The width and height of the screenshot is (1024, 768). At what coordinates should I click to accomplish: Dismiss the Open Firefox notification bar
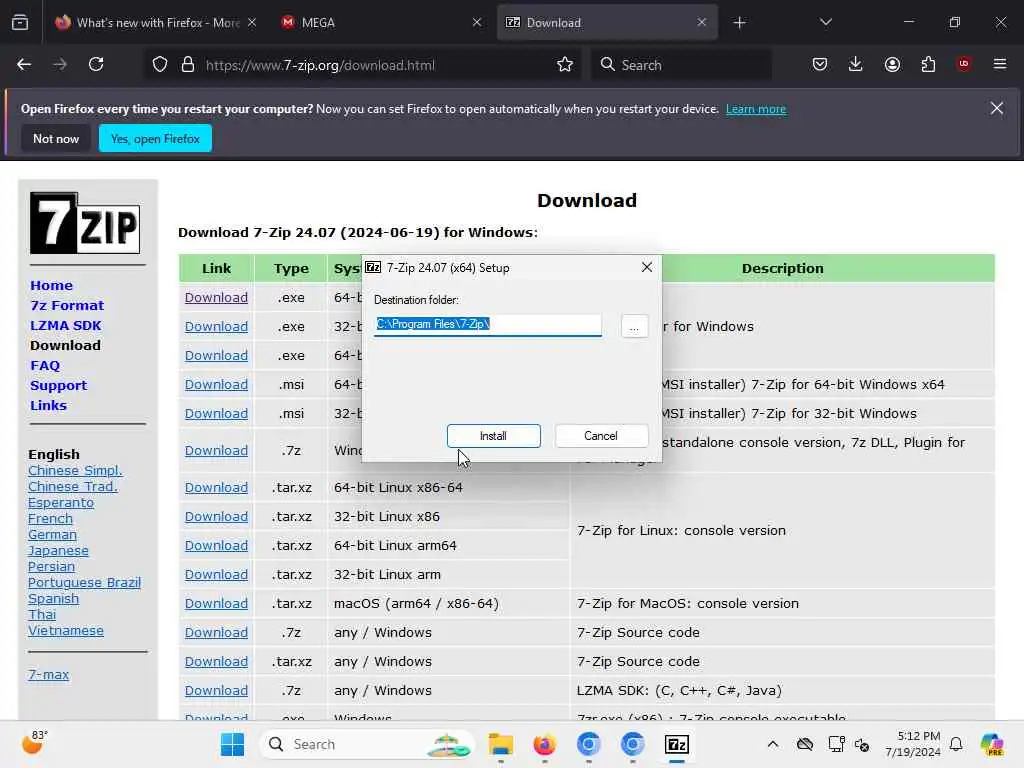pyautogui.click(x=997, y=108)
